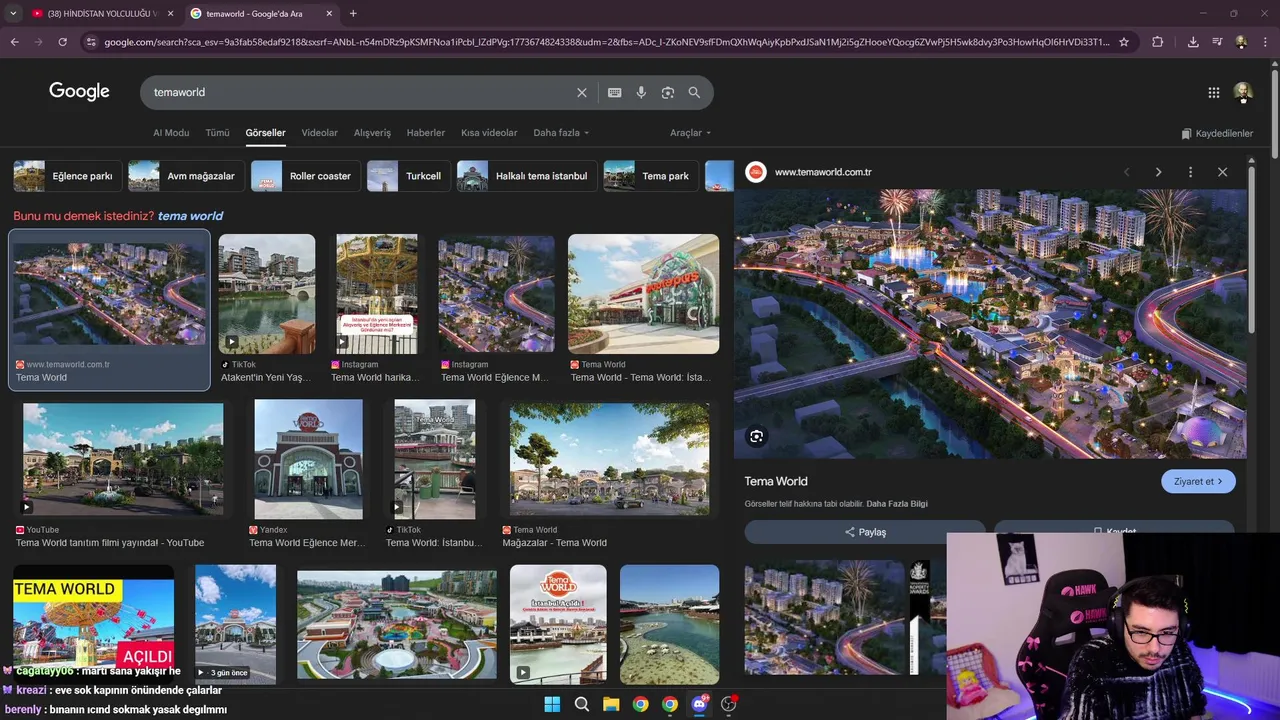Open the YouTube tanıtım filmi thumbnail
The height and width of the screenshot is (720, 1280).
(123, 460)
